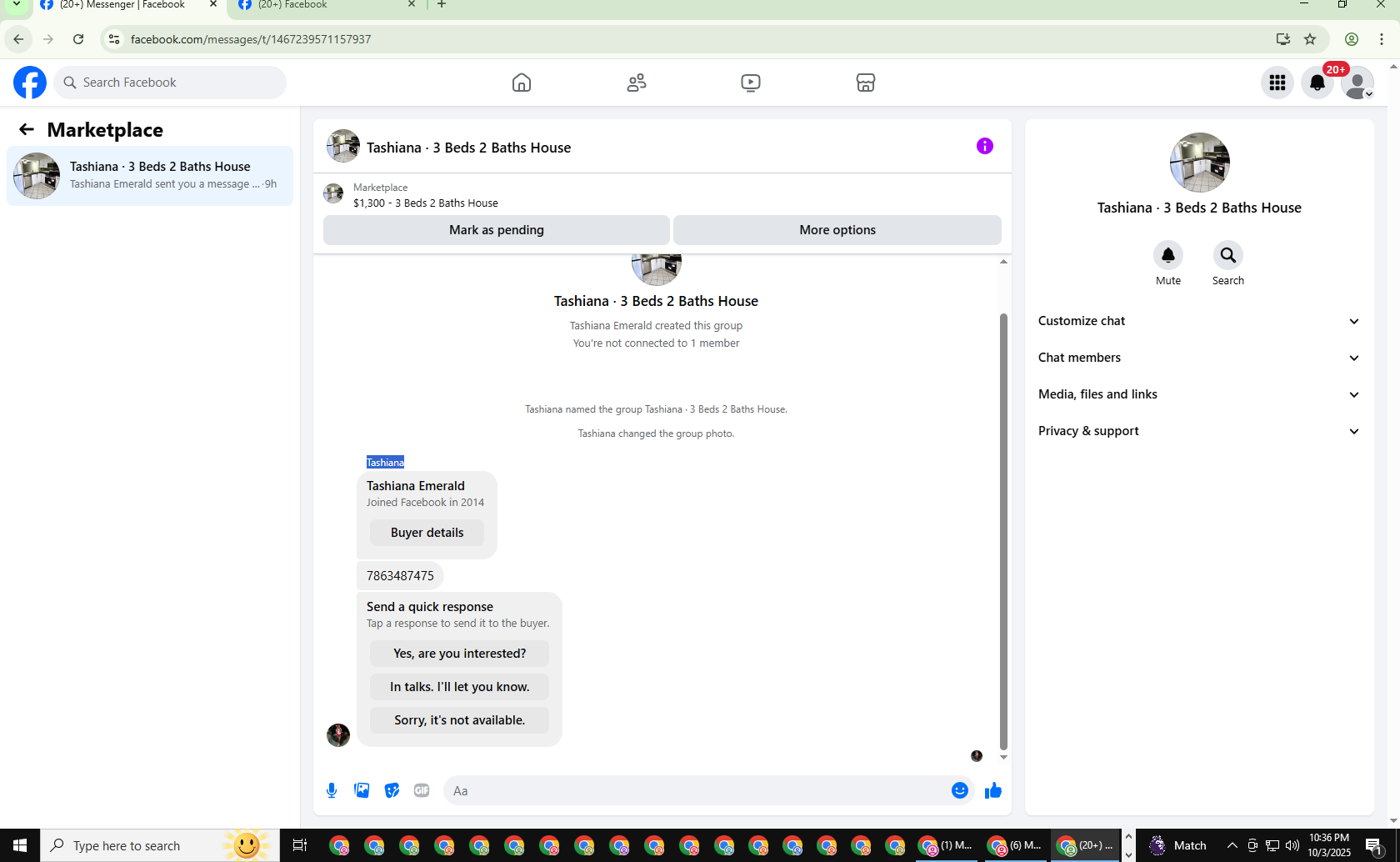Click Search in conversation magnifier icon
Screen dimensions: 1400x862
(x=1228, y=255)
